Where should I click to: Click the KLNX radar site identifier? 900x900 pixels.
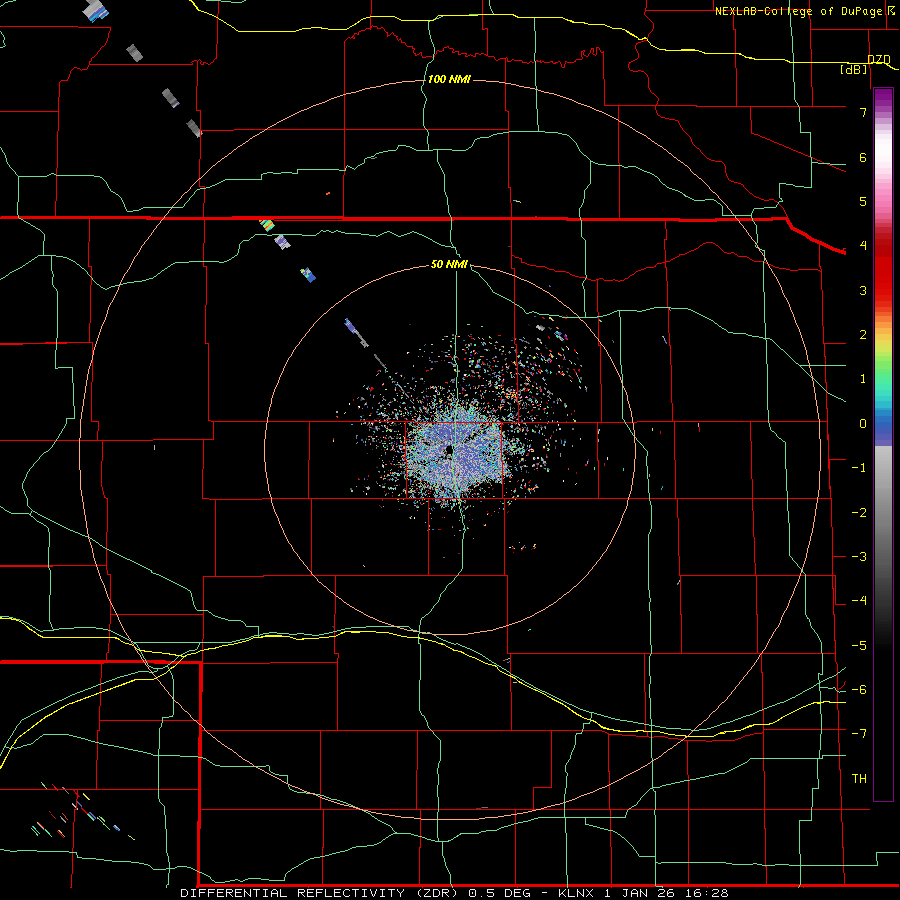(576, 893)
